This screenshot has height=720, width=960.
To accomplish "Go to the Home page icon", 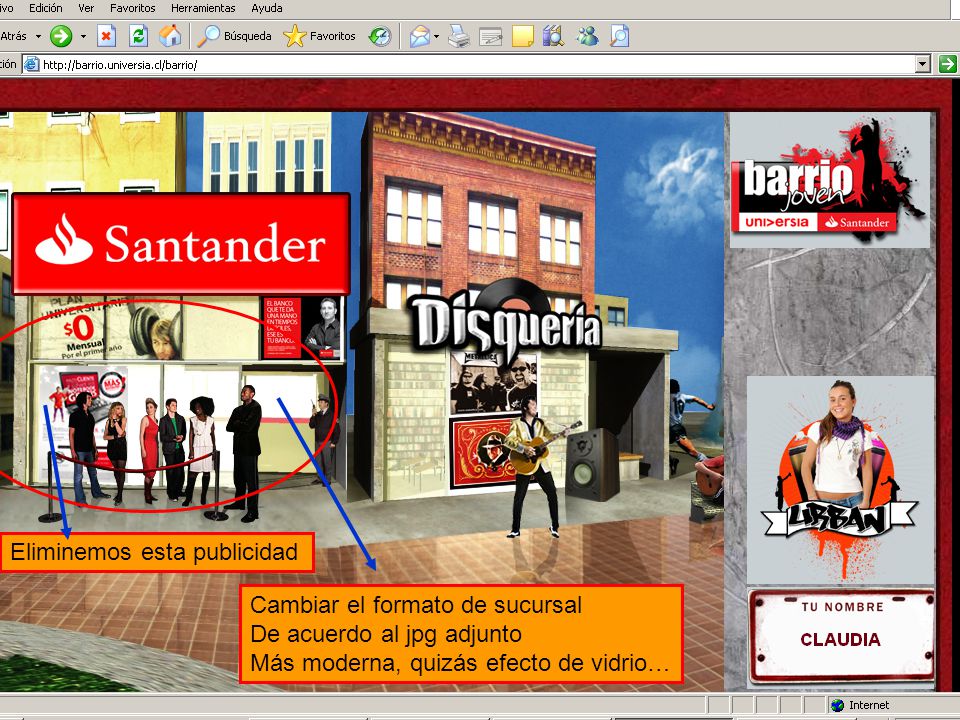I will [170, 36].
